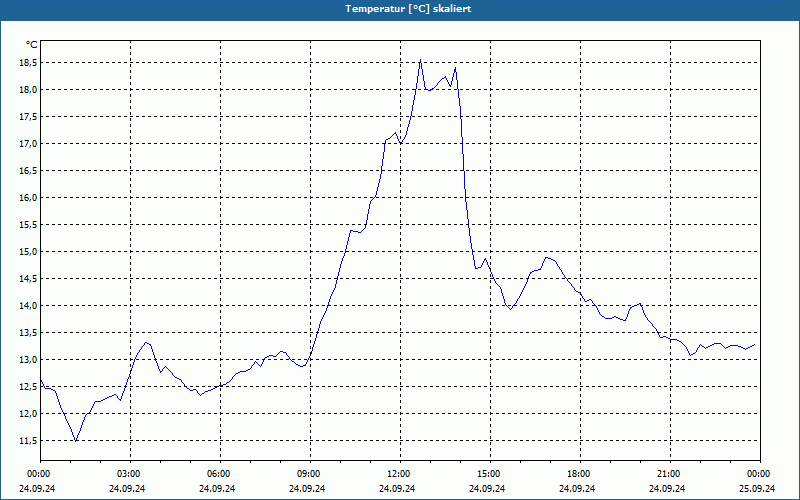Click the 14,5 y-axis value

[28, 279]
